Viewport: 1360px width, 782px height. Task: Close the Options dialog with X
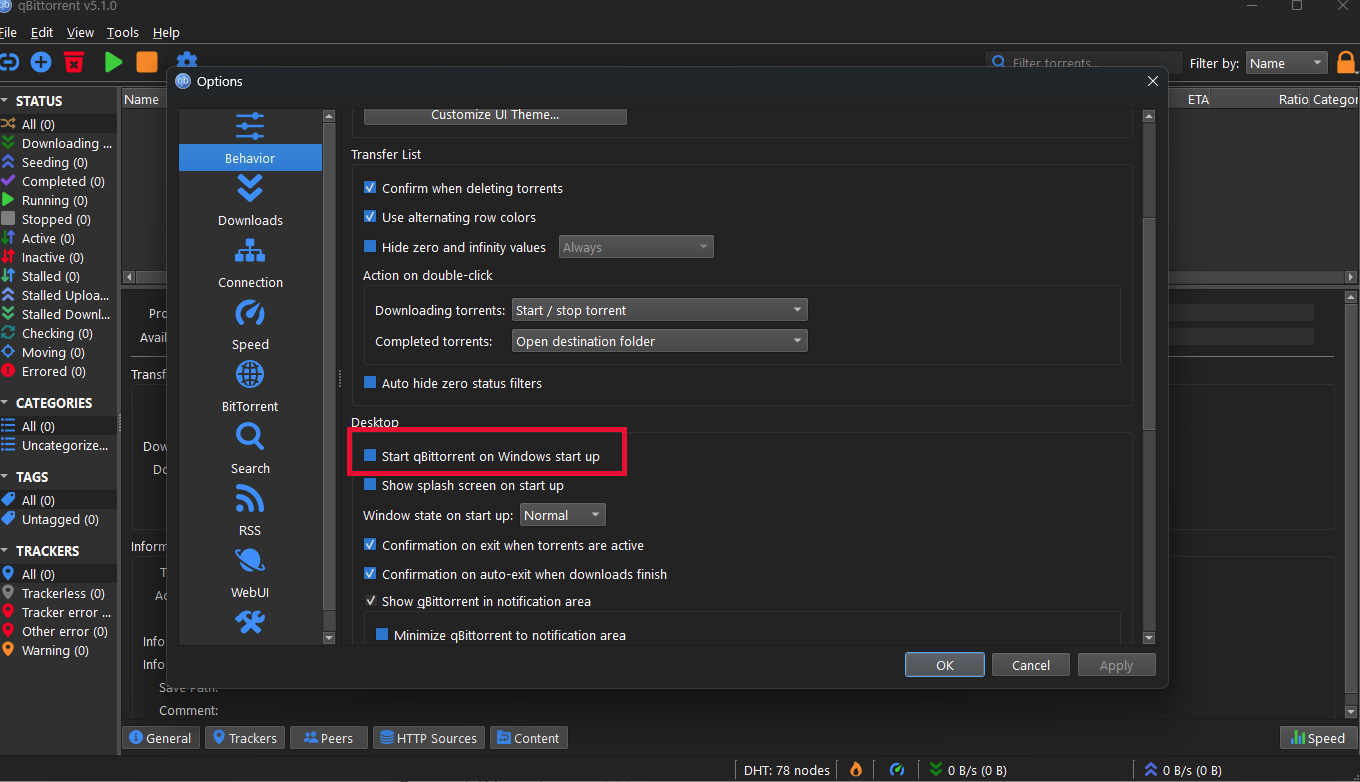(x=1152, y=81)
